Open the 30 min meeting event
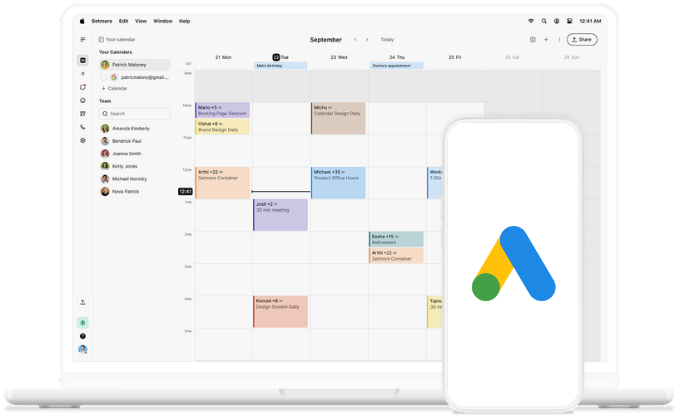This screenshot has width=680, height=420. (281, 215)
